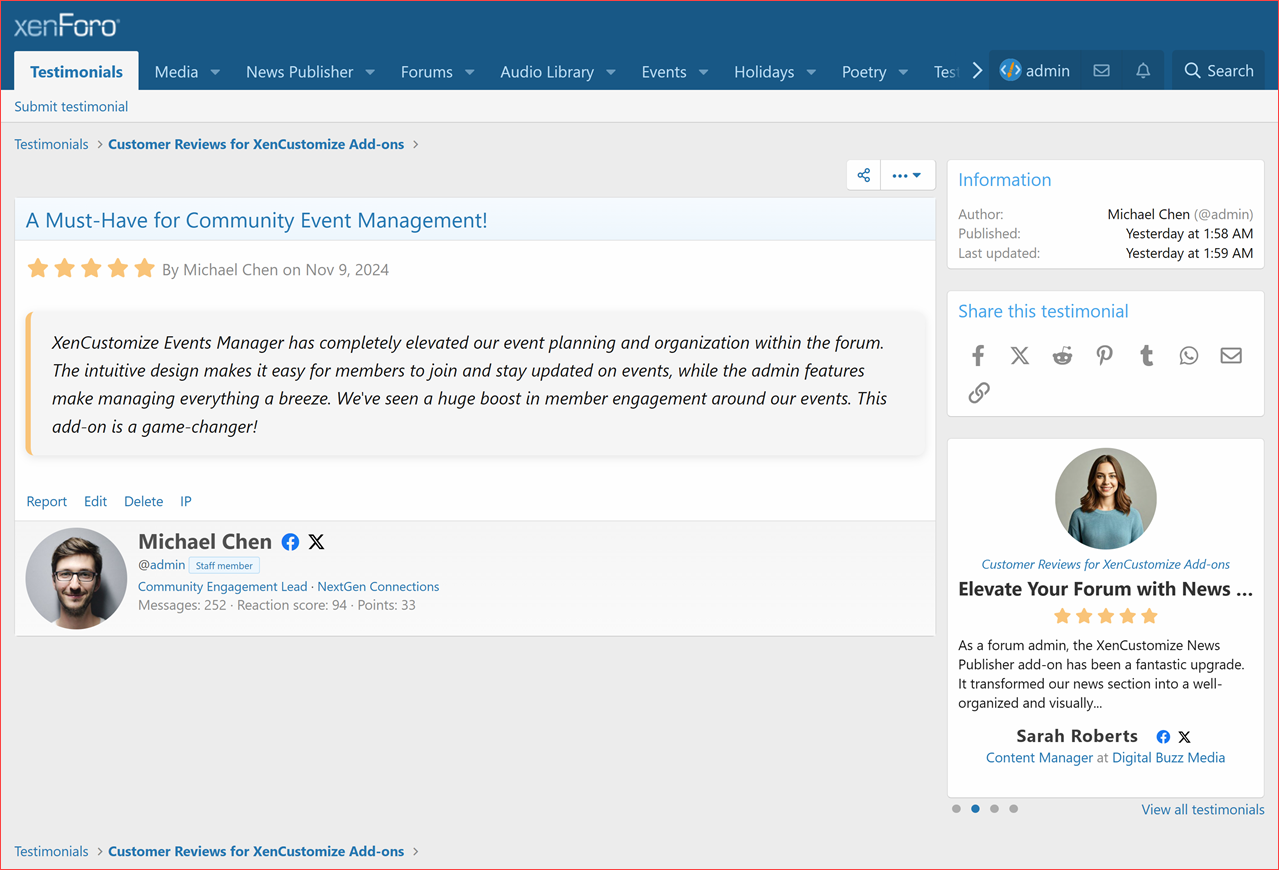Click Michael Chen's avatar photo
Viewport: 1279px width, 870px height.
coord(76,578)
